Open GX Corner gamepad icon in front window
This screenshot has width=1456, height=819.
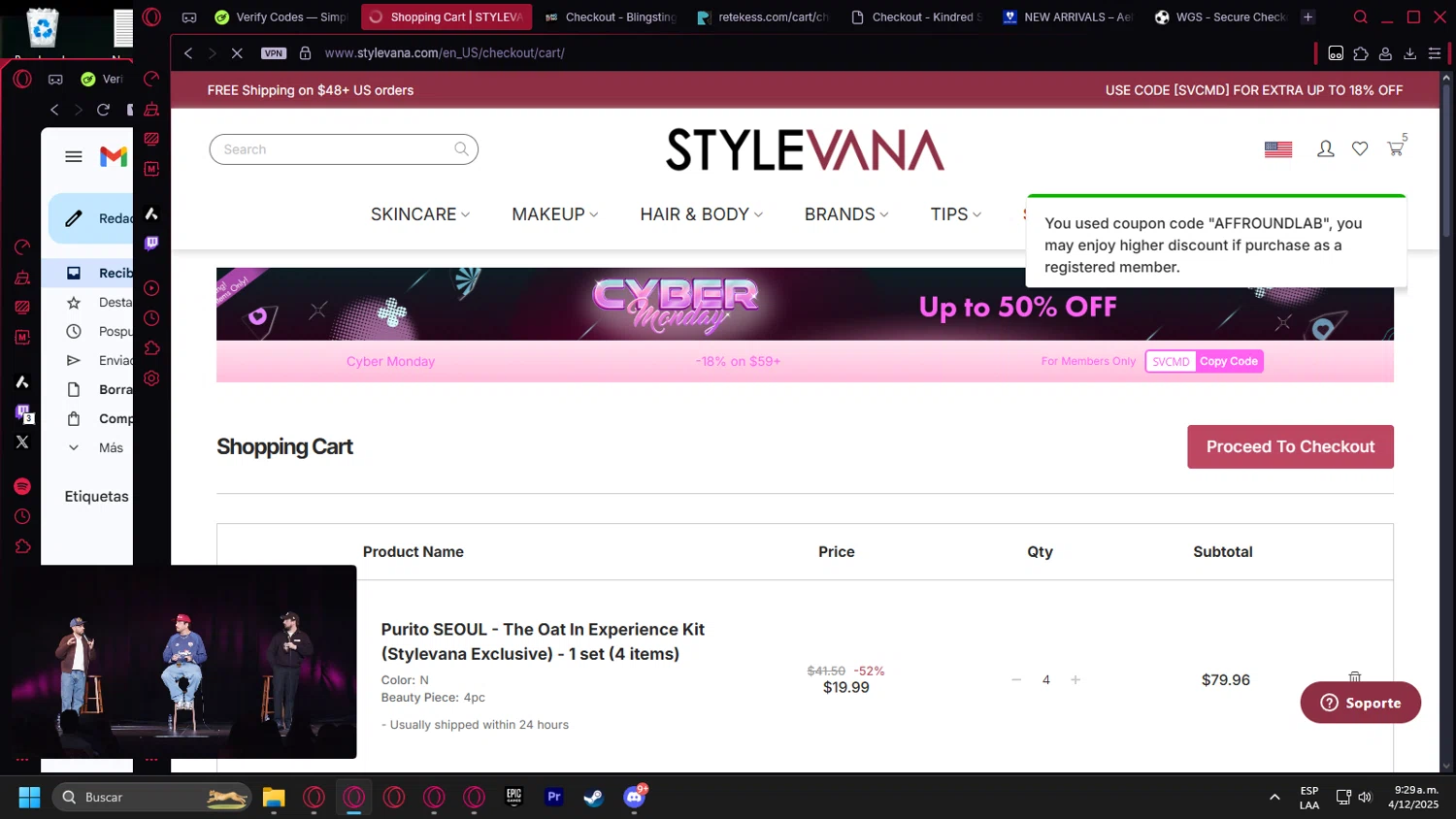(x=189, y=17)
